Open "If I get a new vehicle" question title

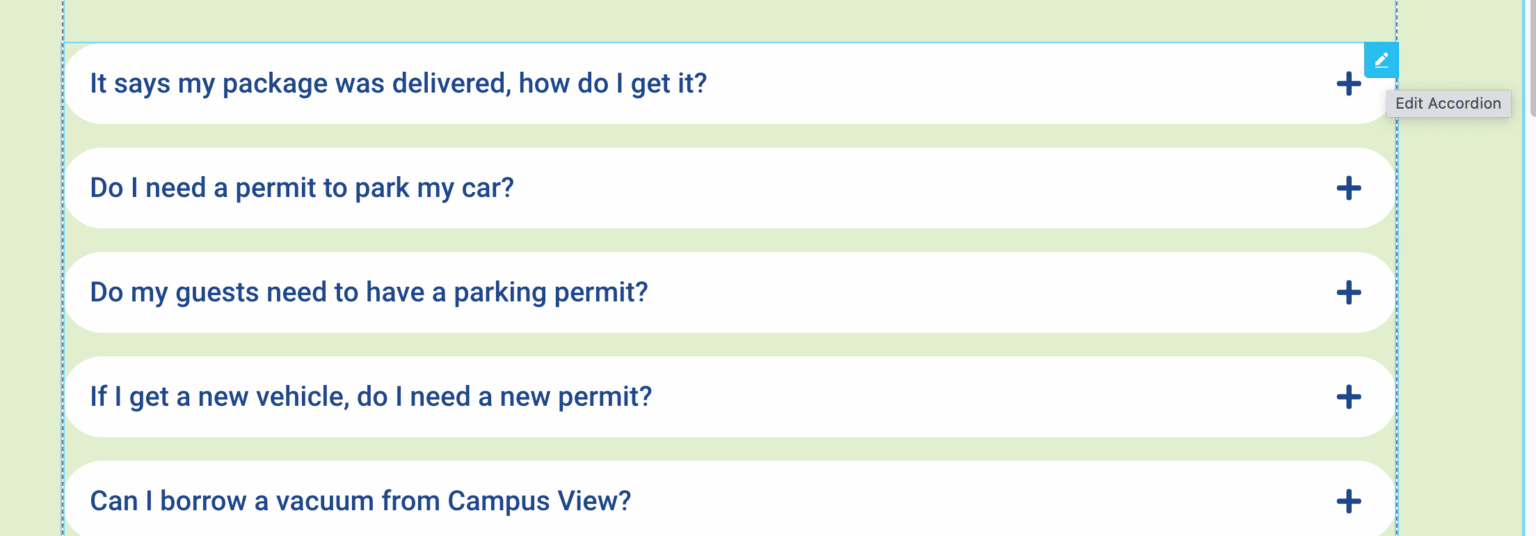click(x=370, y=397)
